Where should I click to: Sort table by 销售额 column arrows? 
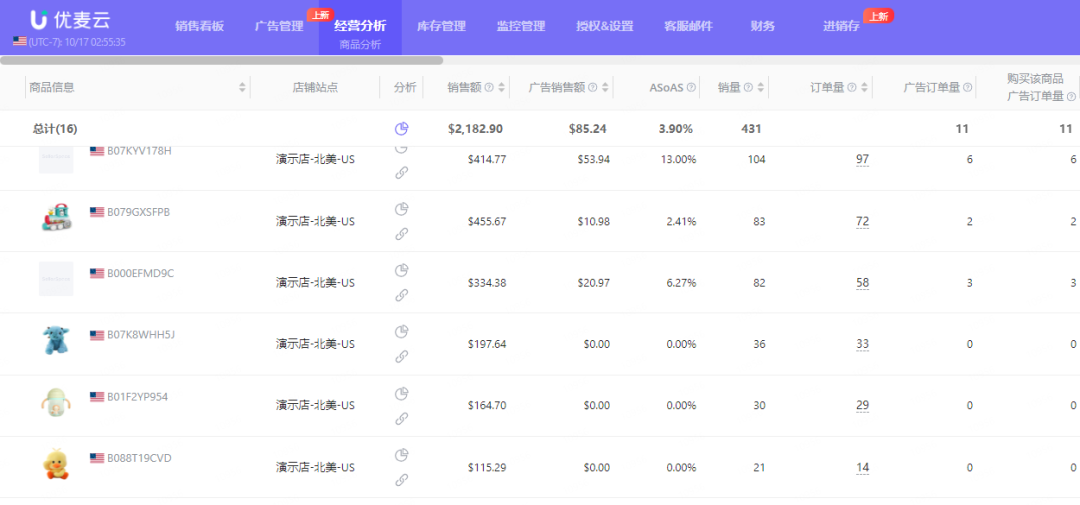tap(501, 87)
